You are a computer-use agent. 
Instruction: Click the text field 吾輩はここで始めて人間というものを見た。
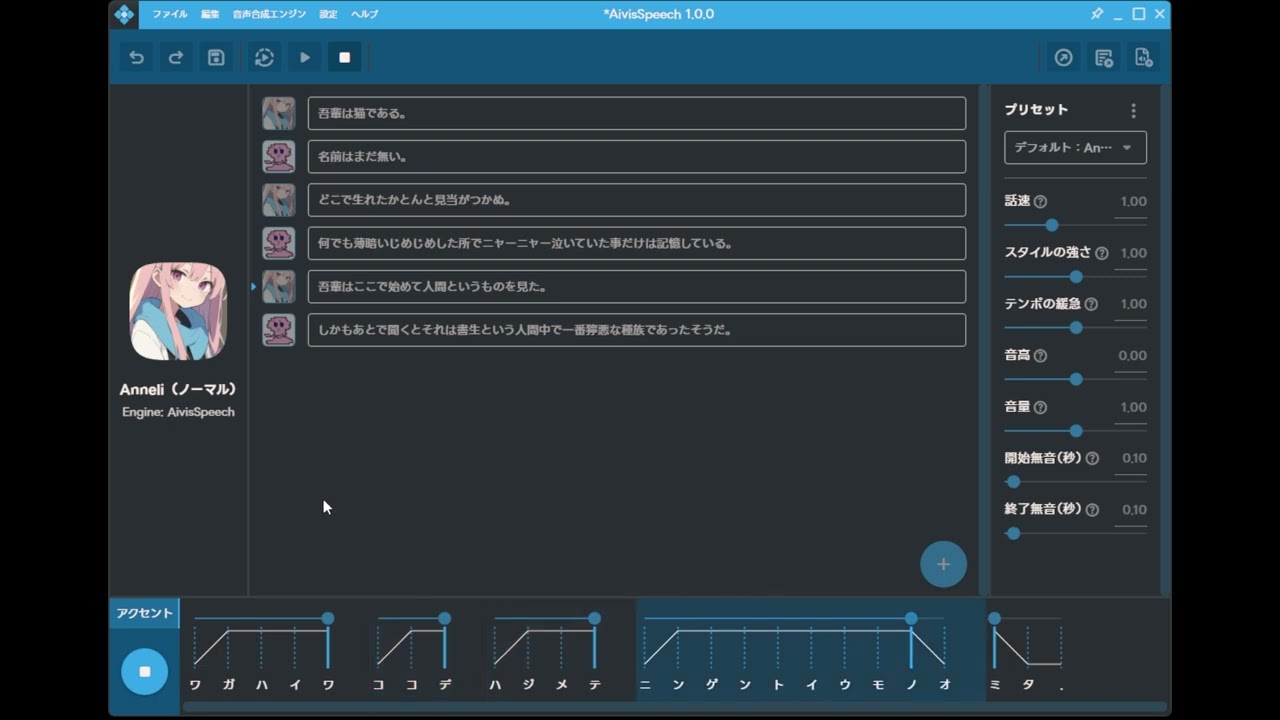[x=637, y=287]
